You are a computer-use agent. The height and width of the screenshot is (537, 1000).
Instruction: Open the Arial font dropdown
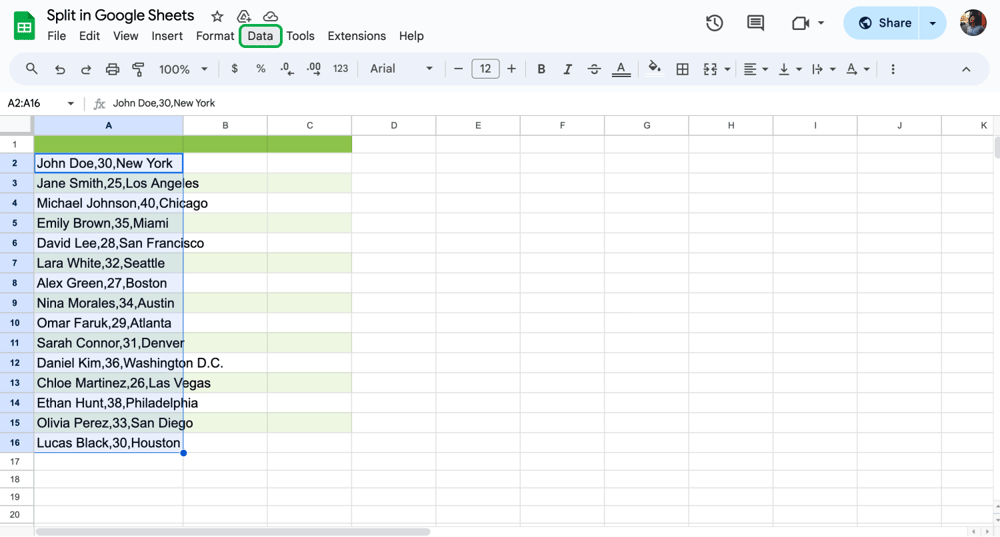[x=401, y=69]
